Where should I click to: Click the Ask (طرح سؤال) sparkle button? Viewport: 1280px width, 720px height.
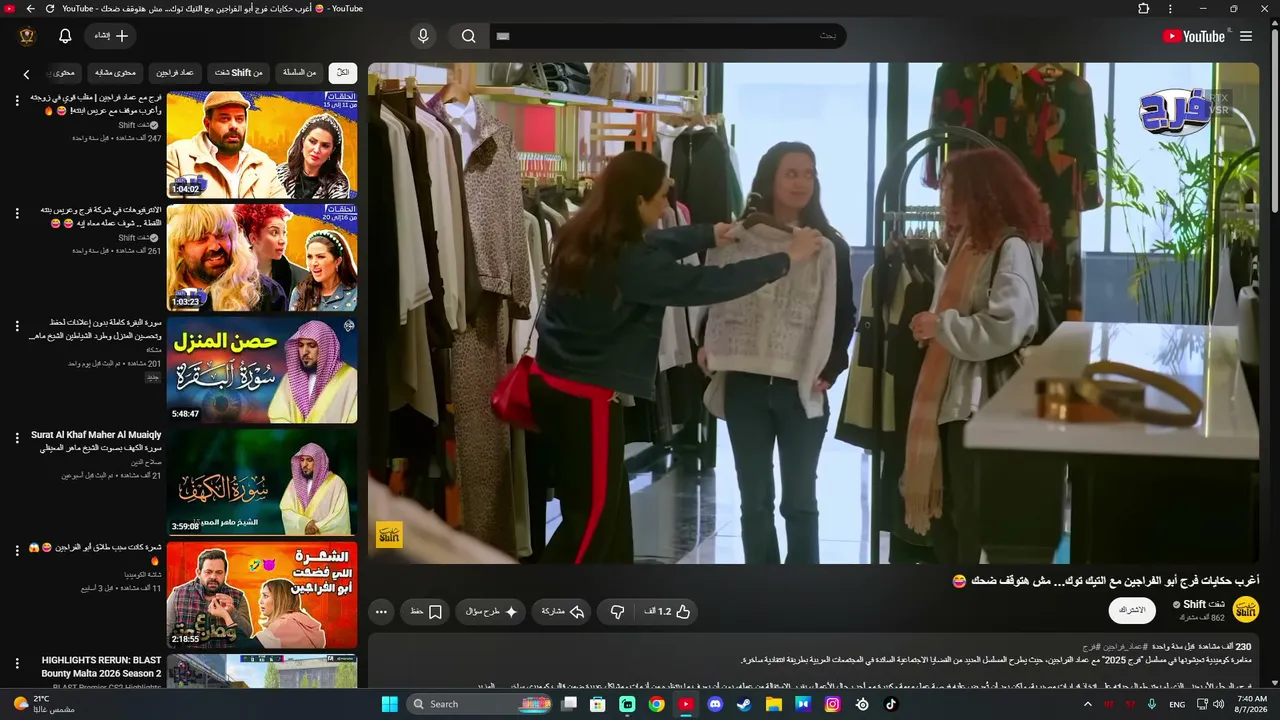(x=491, y=611)
